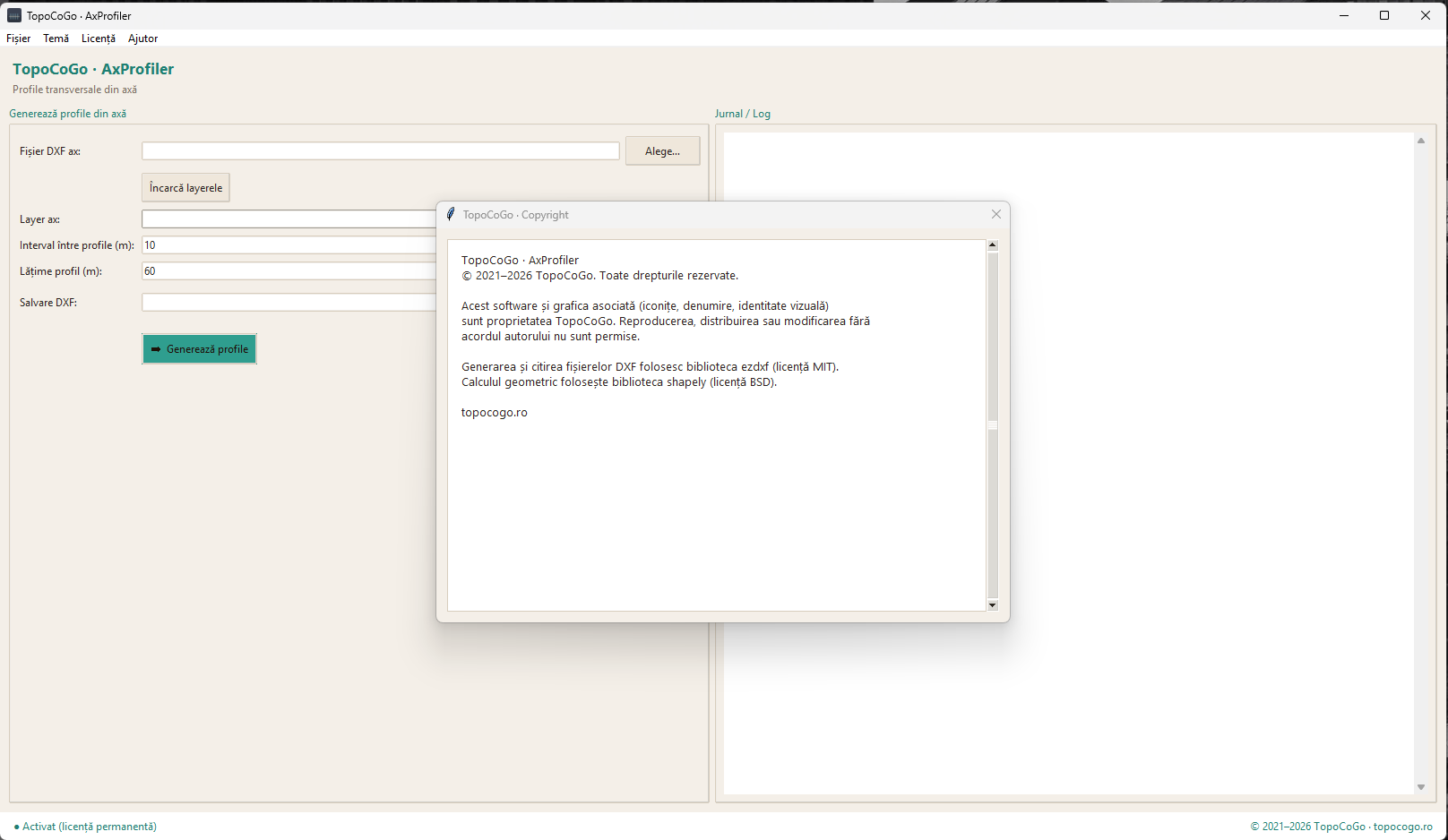1448x840 pixels.
Task: Click the AxProfiler app icon in title bar
Action: (14, 15)
